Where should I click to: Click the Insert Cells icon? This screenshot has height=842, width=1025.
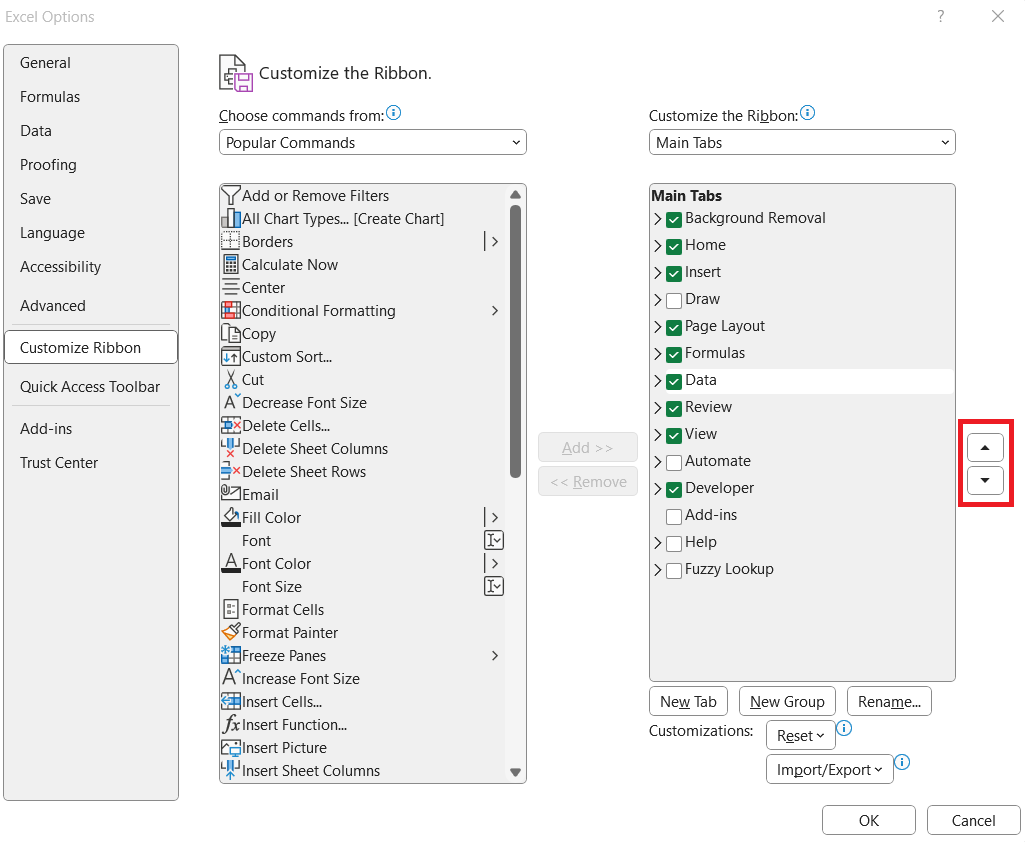pos(231,701)
